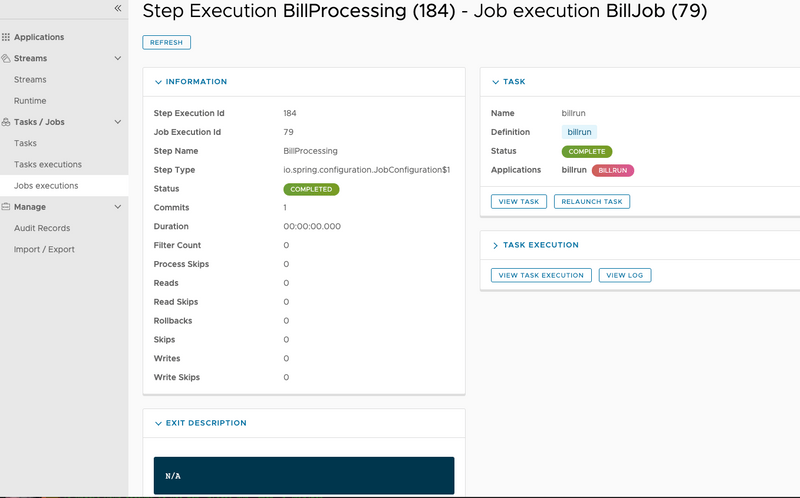800x498 pixels.
Task: Open Audit Records page
Action: (42, 228)
